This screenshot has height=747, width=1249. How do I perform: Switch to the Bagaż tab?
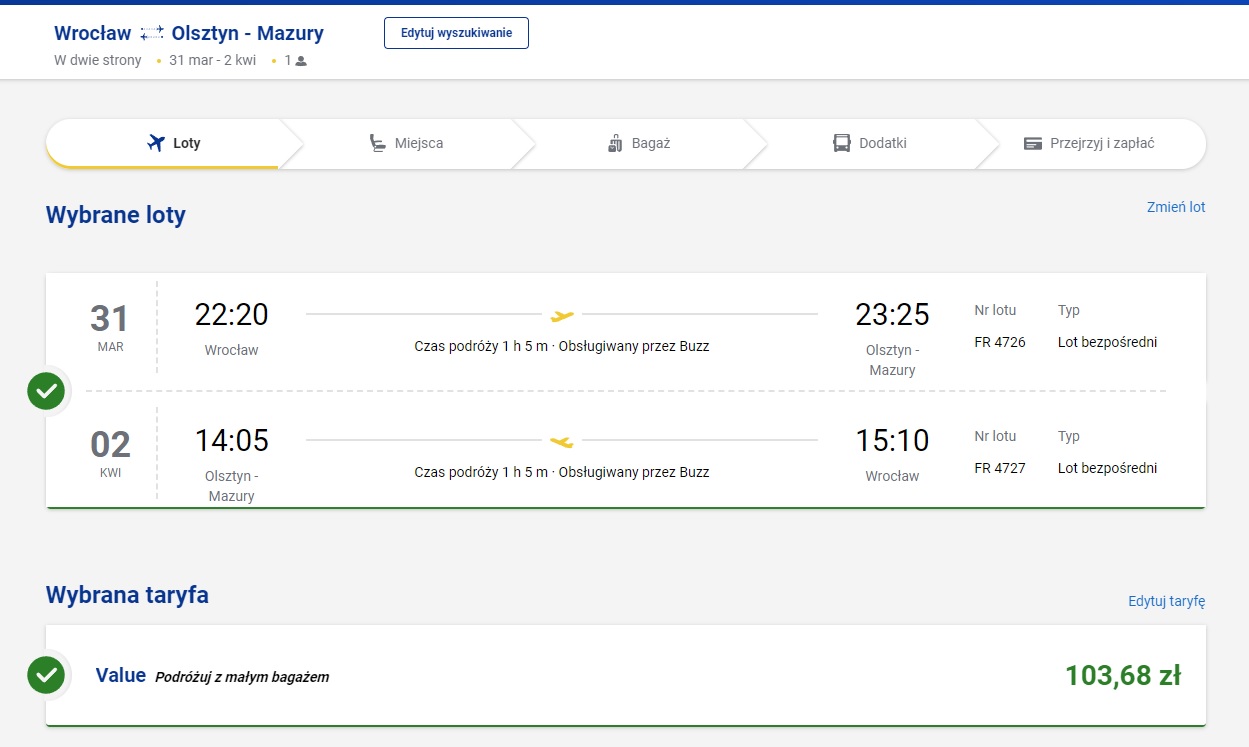(x=638, y=143)
